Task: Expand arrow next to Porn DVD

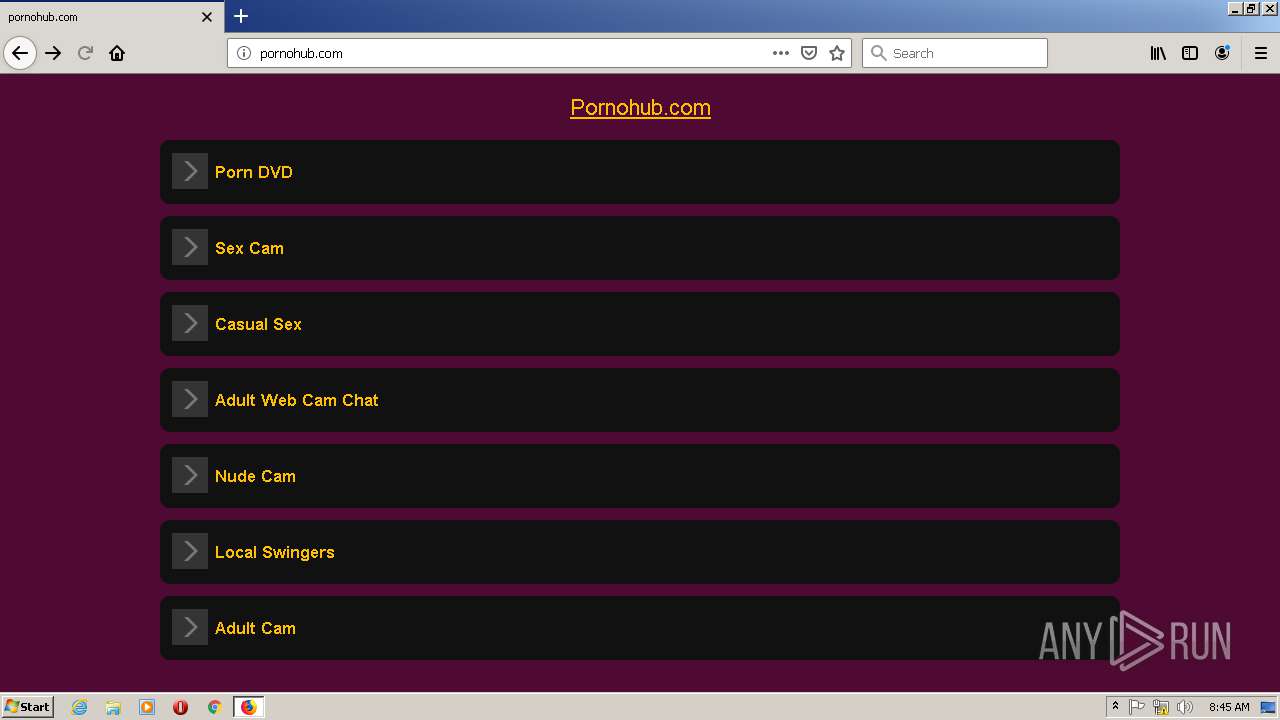Action: (190, 171)
